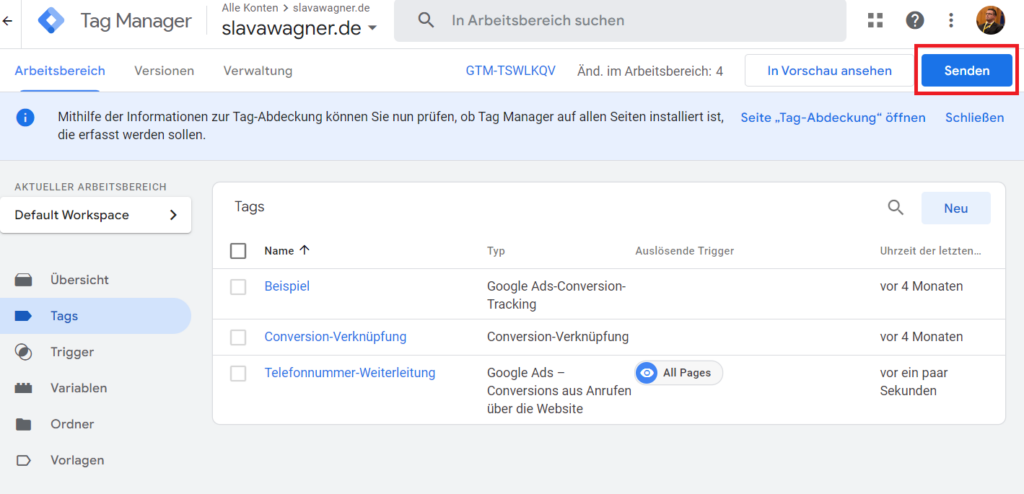This screenshot has height=494, width=1024.
Task: Open the help question mark icon
Action: (x=914, y=20)
